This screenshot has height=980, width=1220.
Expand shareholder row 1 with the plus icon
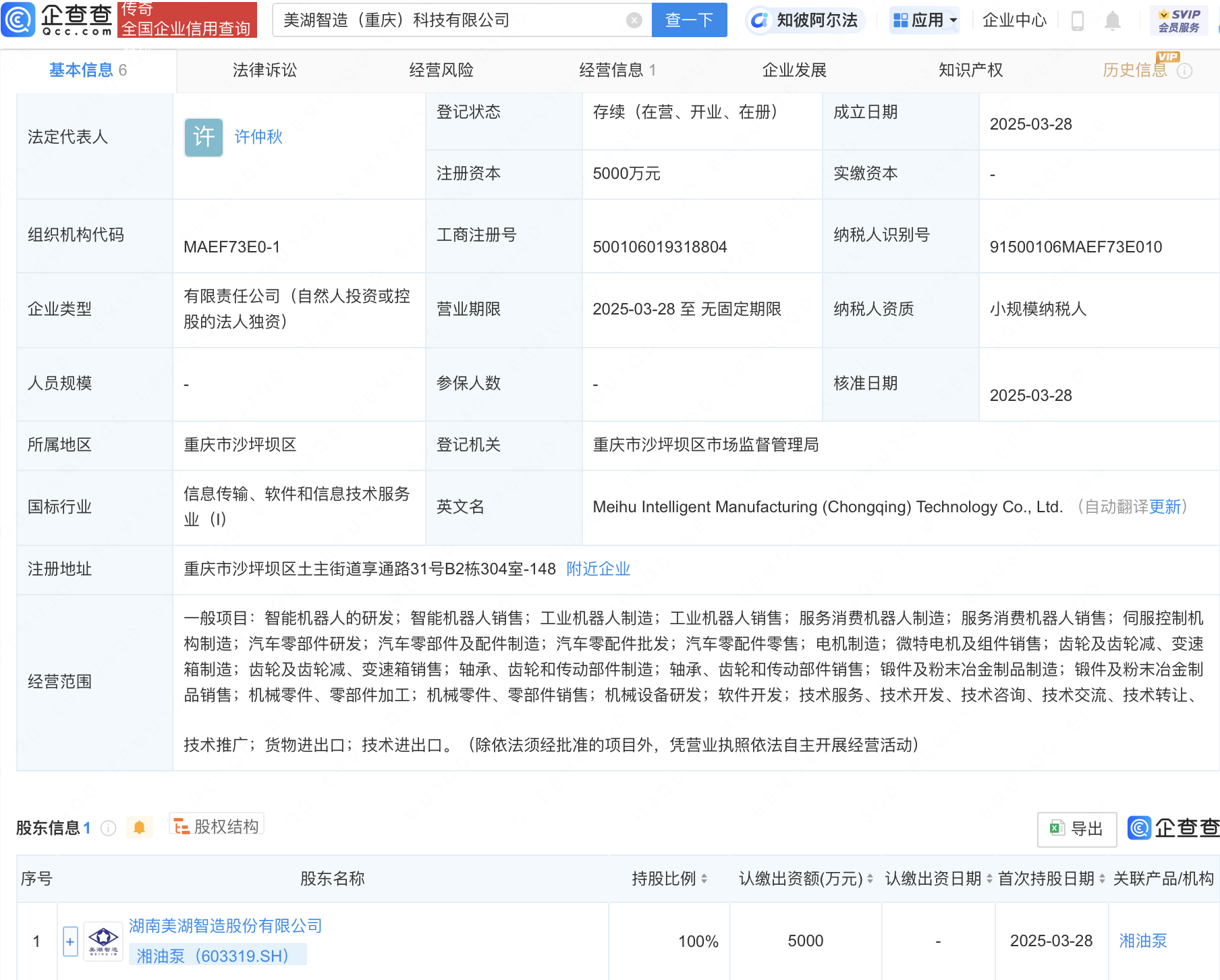coord(70,942)
